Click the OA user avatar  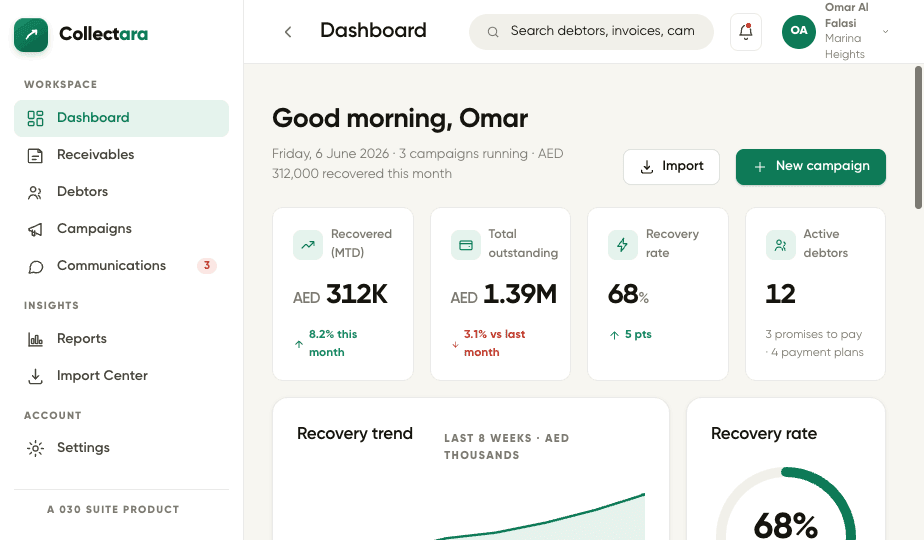[798, 31]
